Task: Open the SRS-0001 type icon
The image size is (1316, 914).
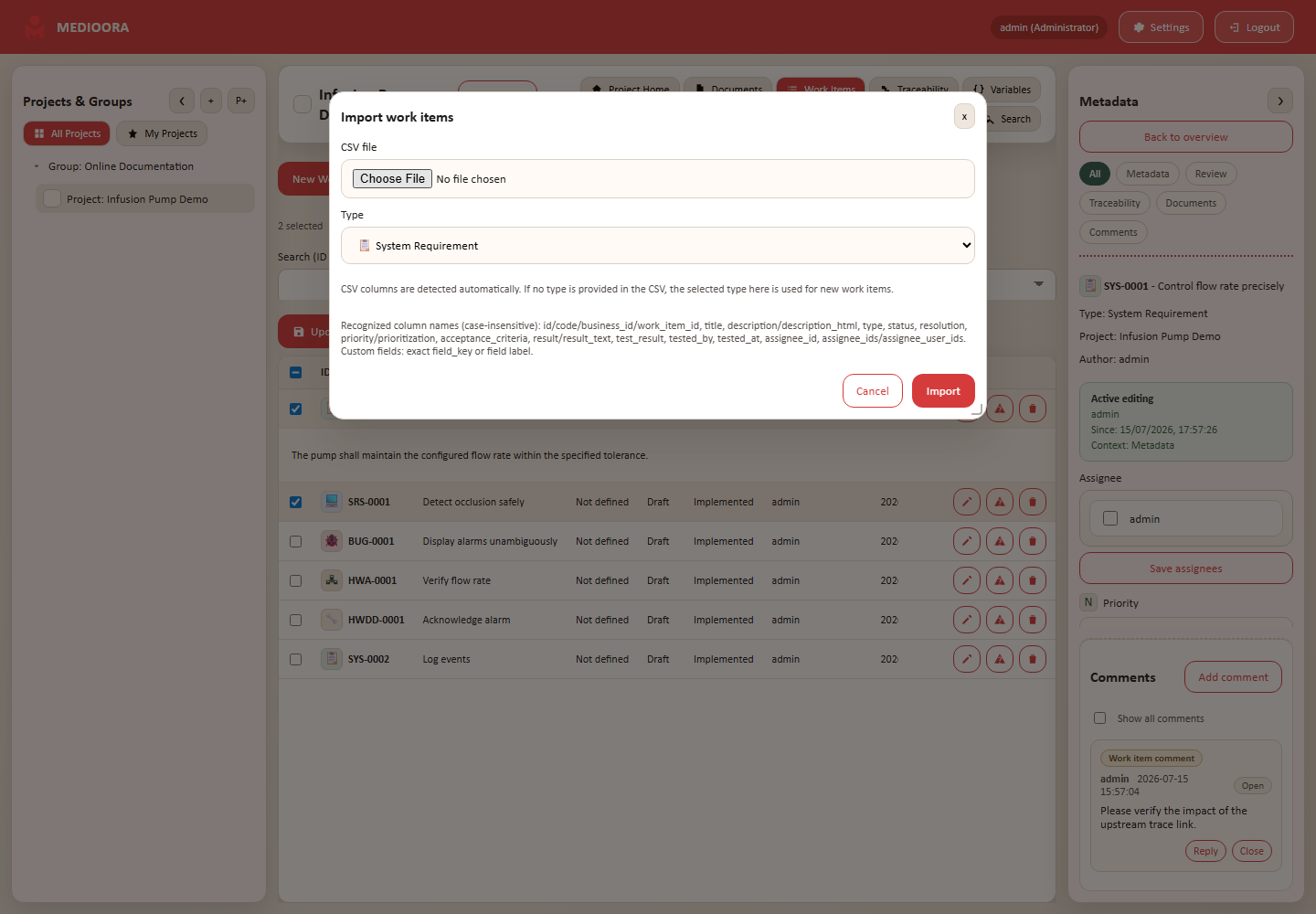Action: 332,502
